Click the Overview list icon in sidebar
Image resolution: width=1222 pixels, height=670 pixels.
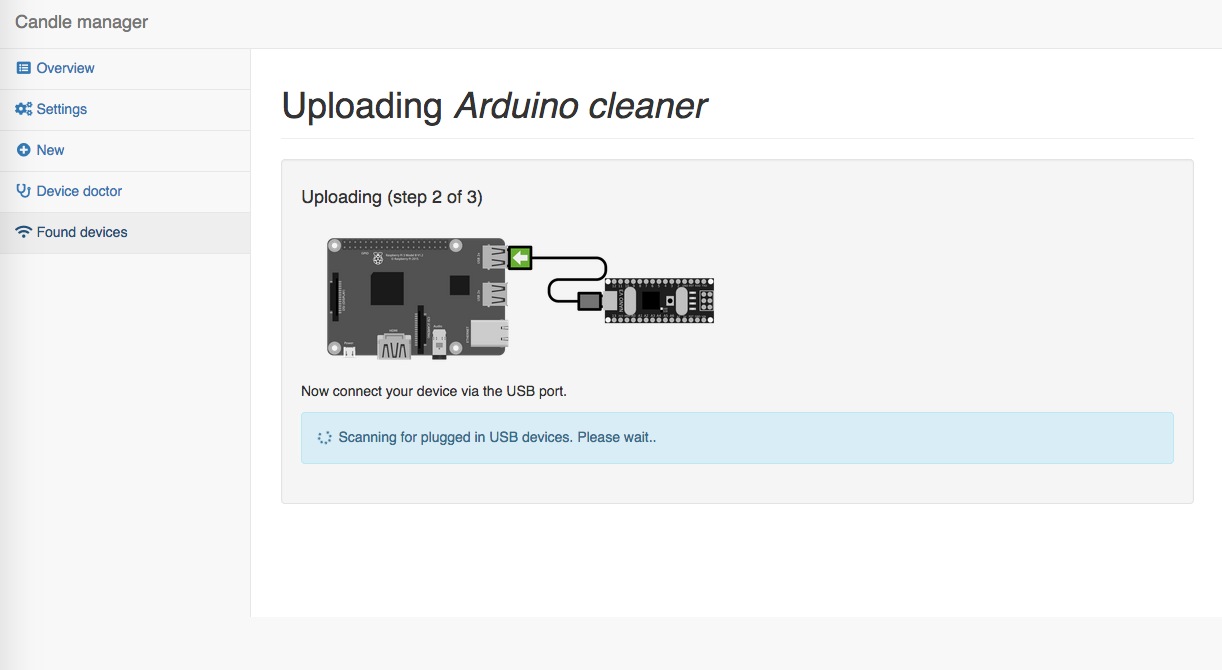pyautogui.click(x=24, y=68)
